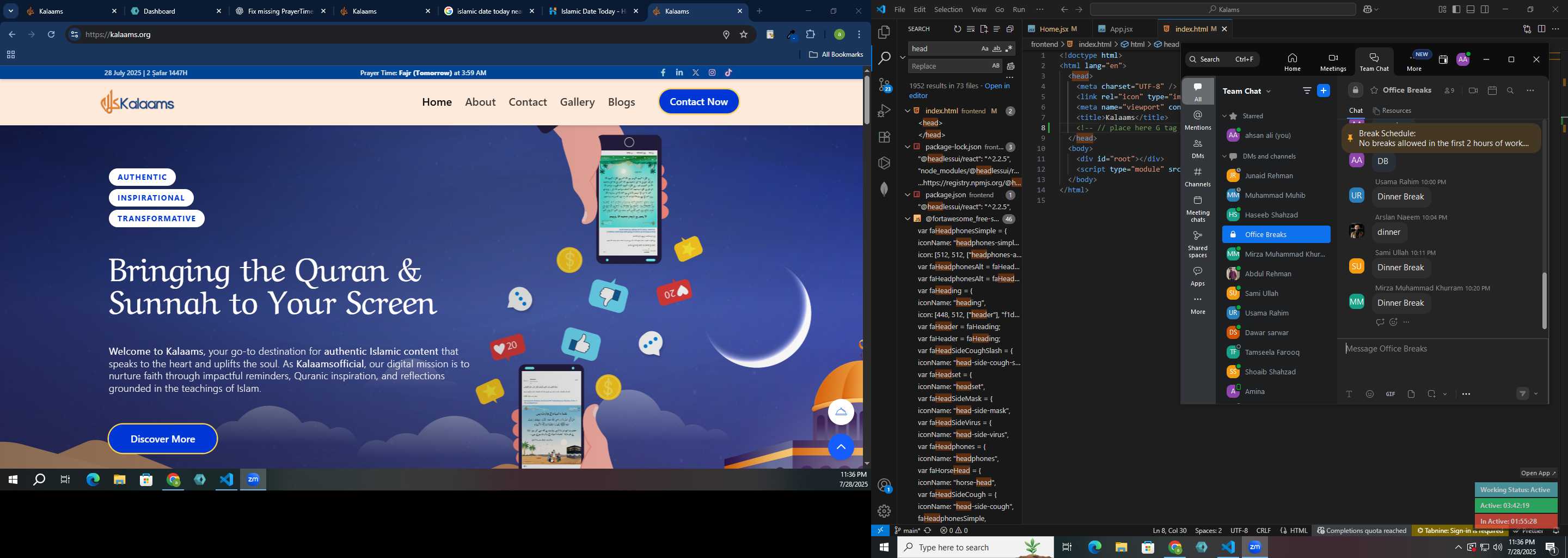Open Chrome Extensions puzzle icon

click(x=810, y=35)
